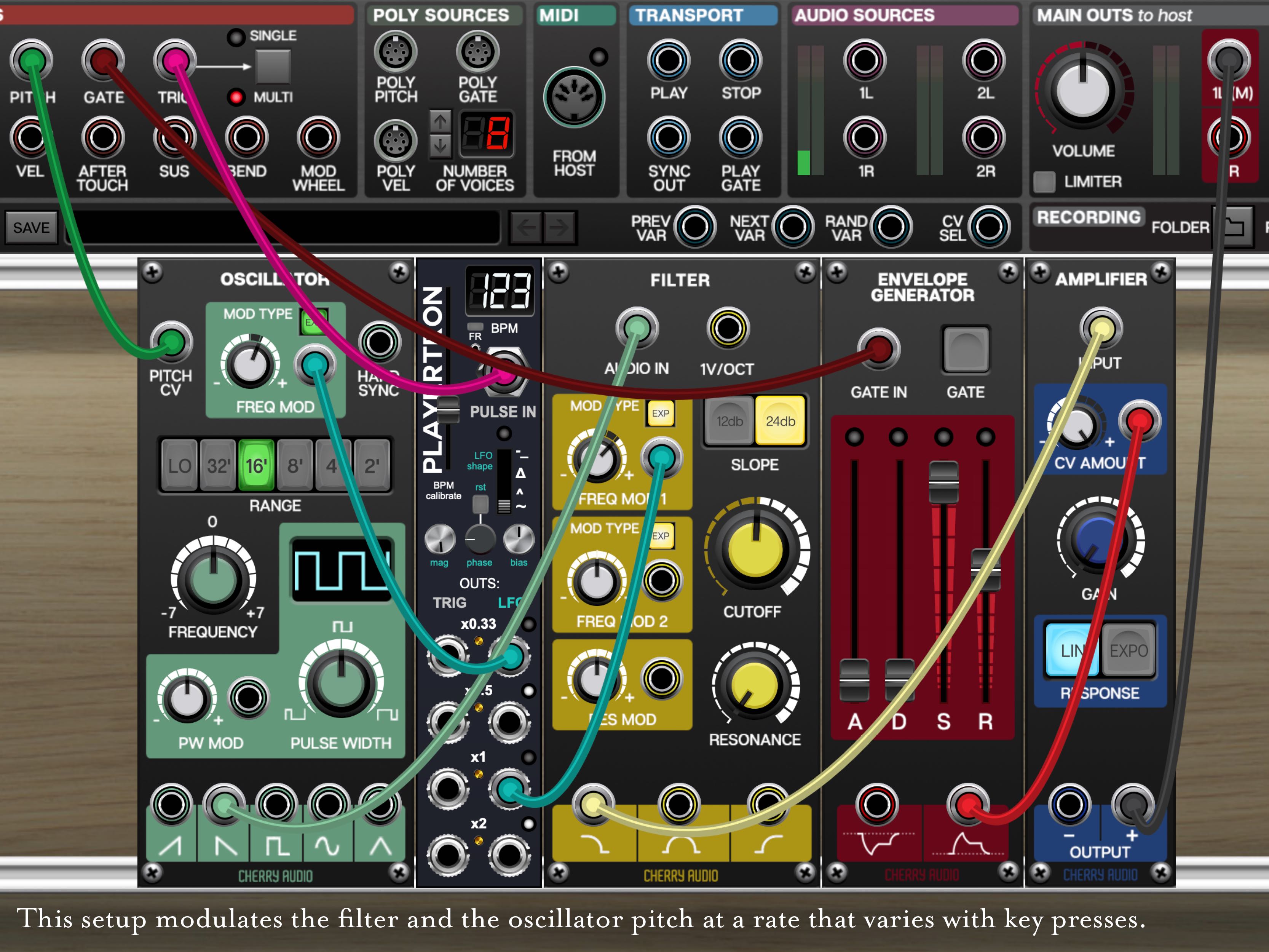Screen dimensions: 1269x952
Task: Click the SAVE button
Action: 31,228
